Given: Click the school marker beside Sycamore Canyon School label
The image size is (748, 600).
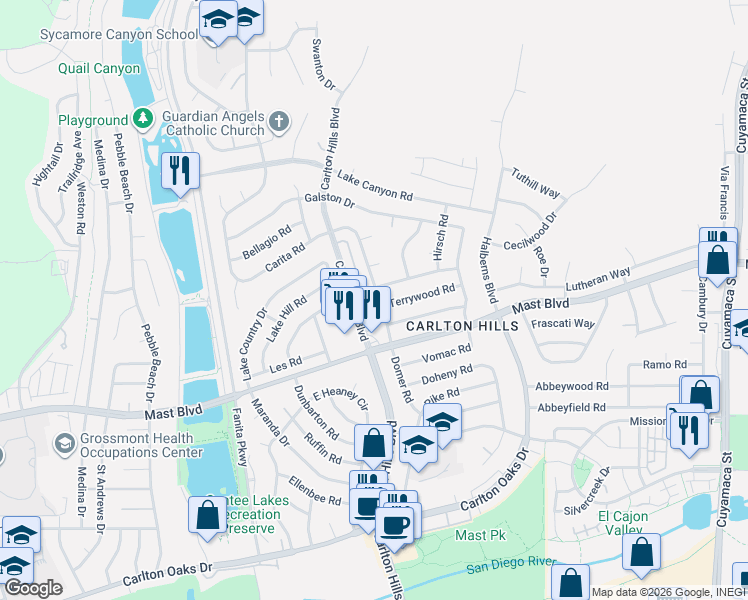Looking at the screenshot, I should coord(218,21).
